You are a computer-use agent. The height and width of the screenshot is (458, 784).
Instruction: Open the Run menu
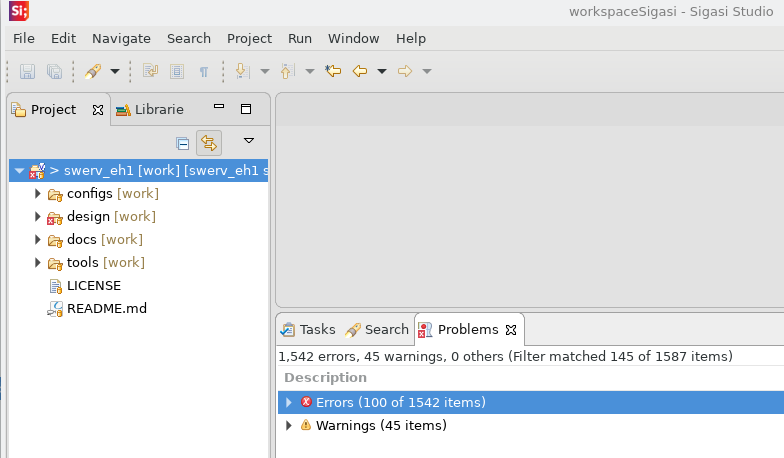point(300,38)
